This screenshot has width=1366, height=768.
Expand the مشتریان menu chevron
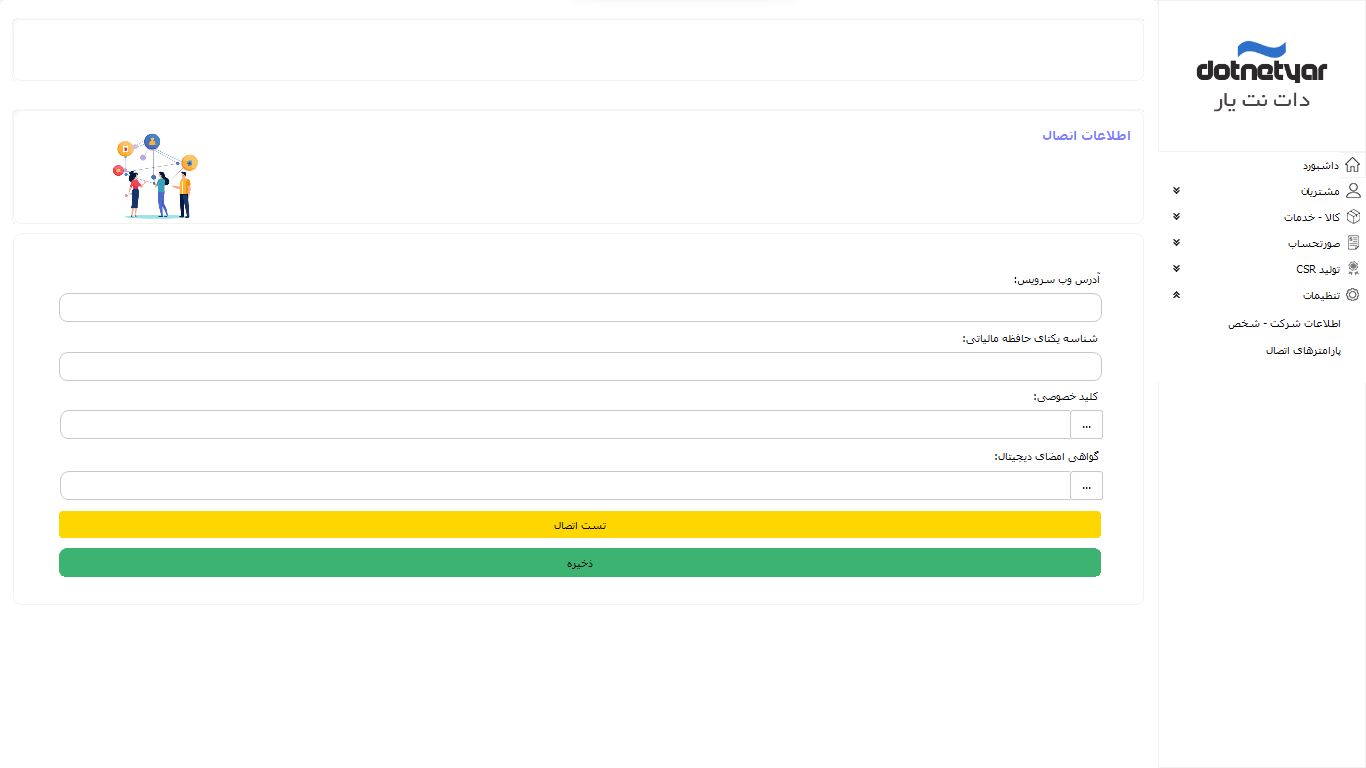point(1176,190)
